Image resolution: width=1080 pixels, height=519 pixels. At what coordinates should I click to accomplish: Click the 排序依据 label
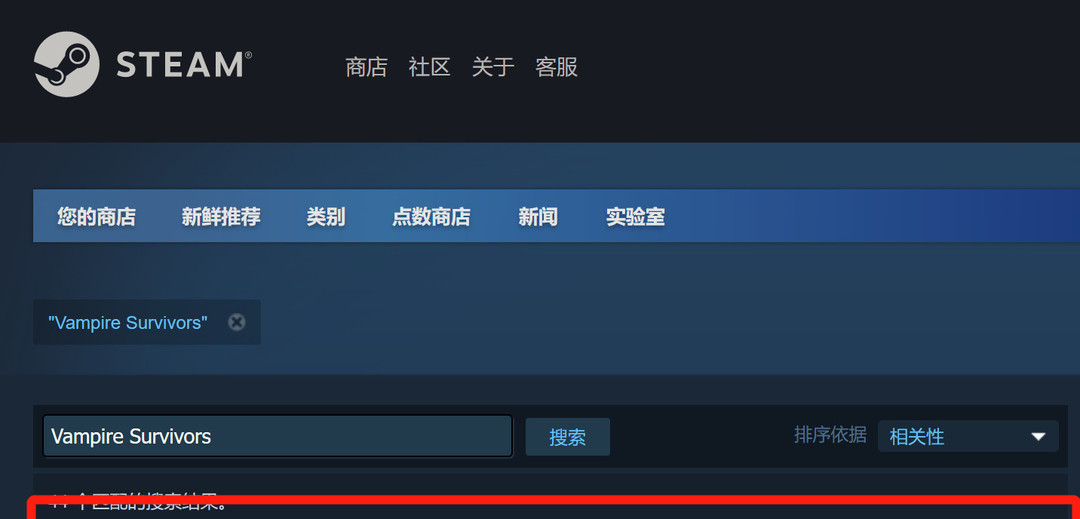point(830,435)
